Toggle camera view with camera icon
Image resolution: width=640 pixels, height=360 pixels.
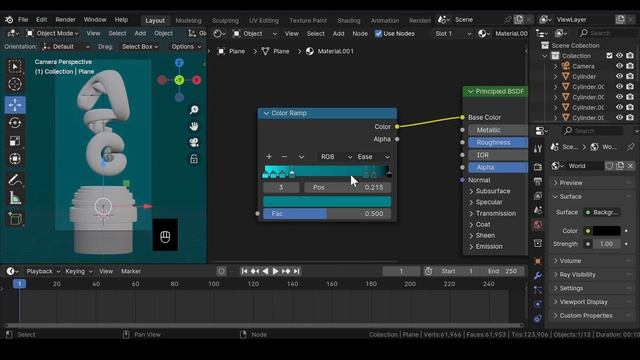pos(194,142)
